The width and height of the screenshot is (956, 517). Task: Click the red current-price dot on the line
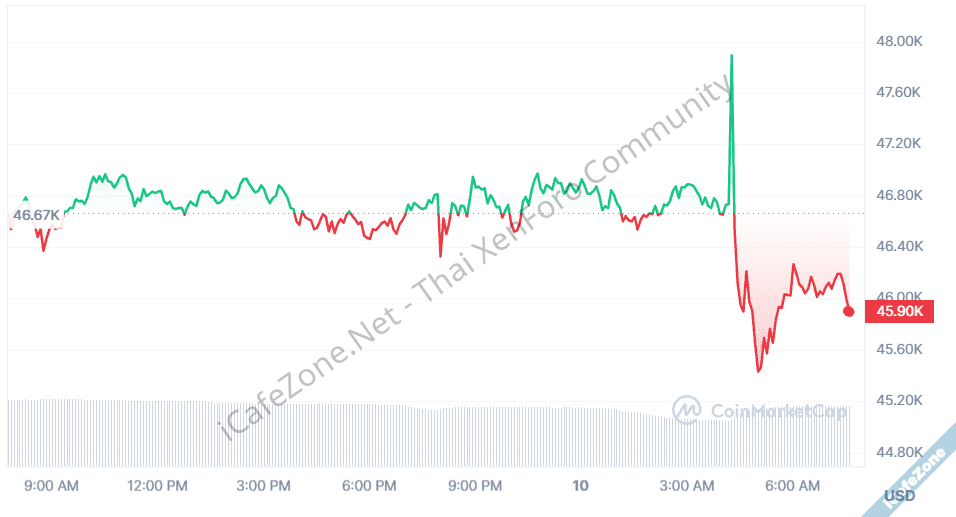point(849,311)
